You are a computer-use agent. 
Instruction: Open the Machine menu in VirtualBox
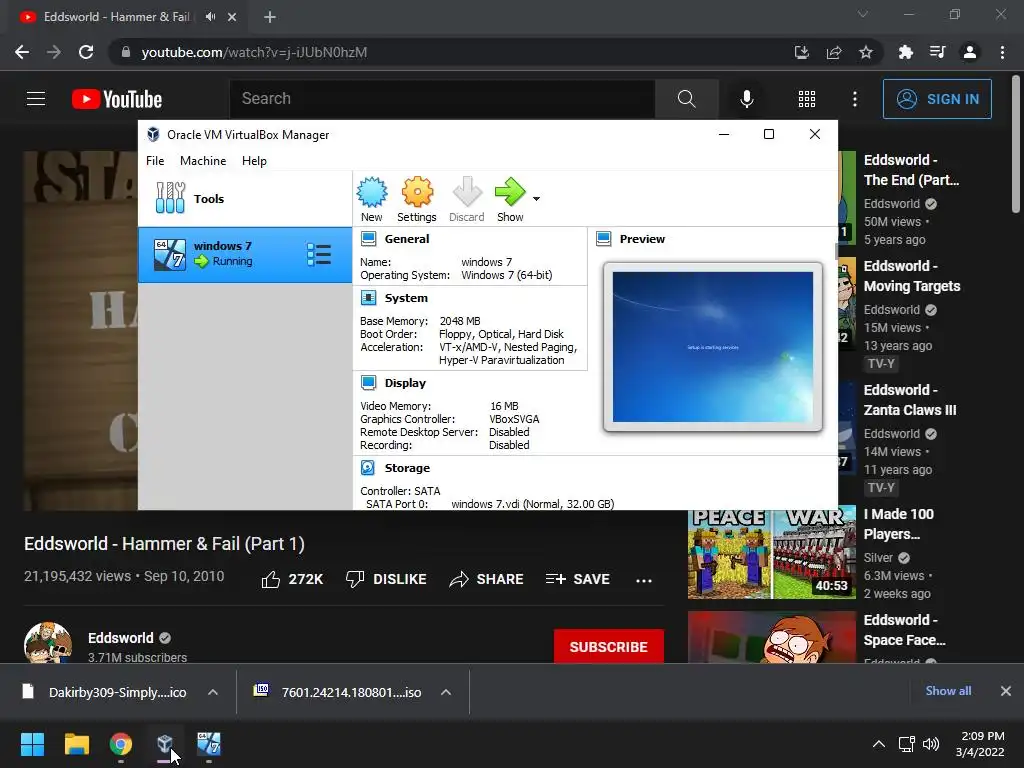[203, 161]
